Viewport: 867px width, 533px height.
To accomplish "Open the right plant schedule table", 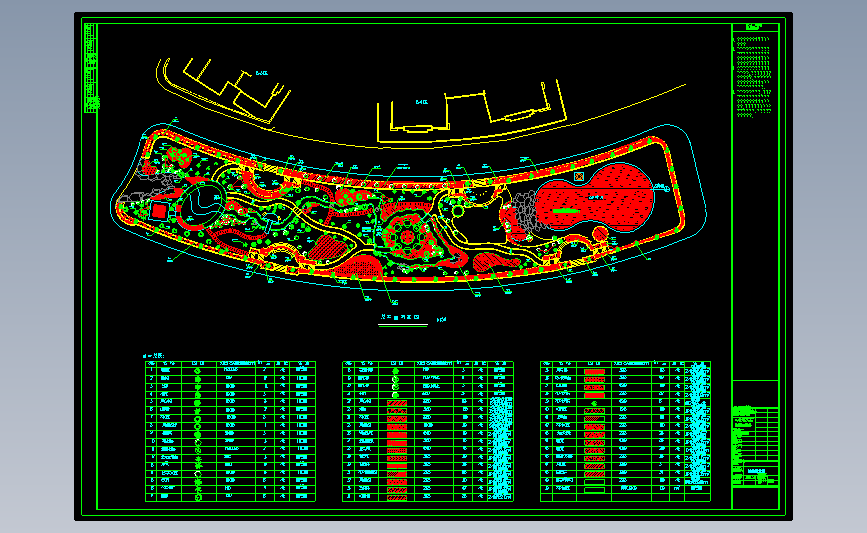I will pos(625,431).
